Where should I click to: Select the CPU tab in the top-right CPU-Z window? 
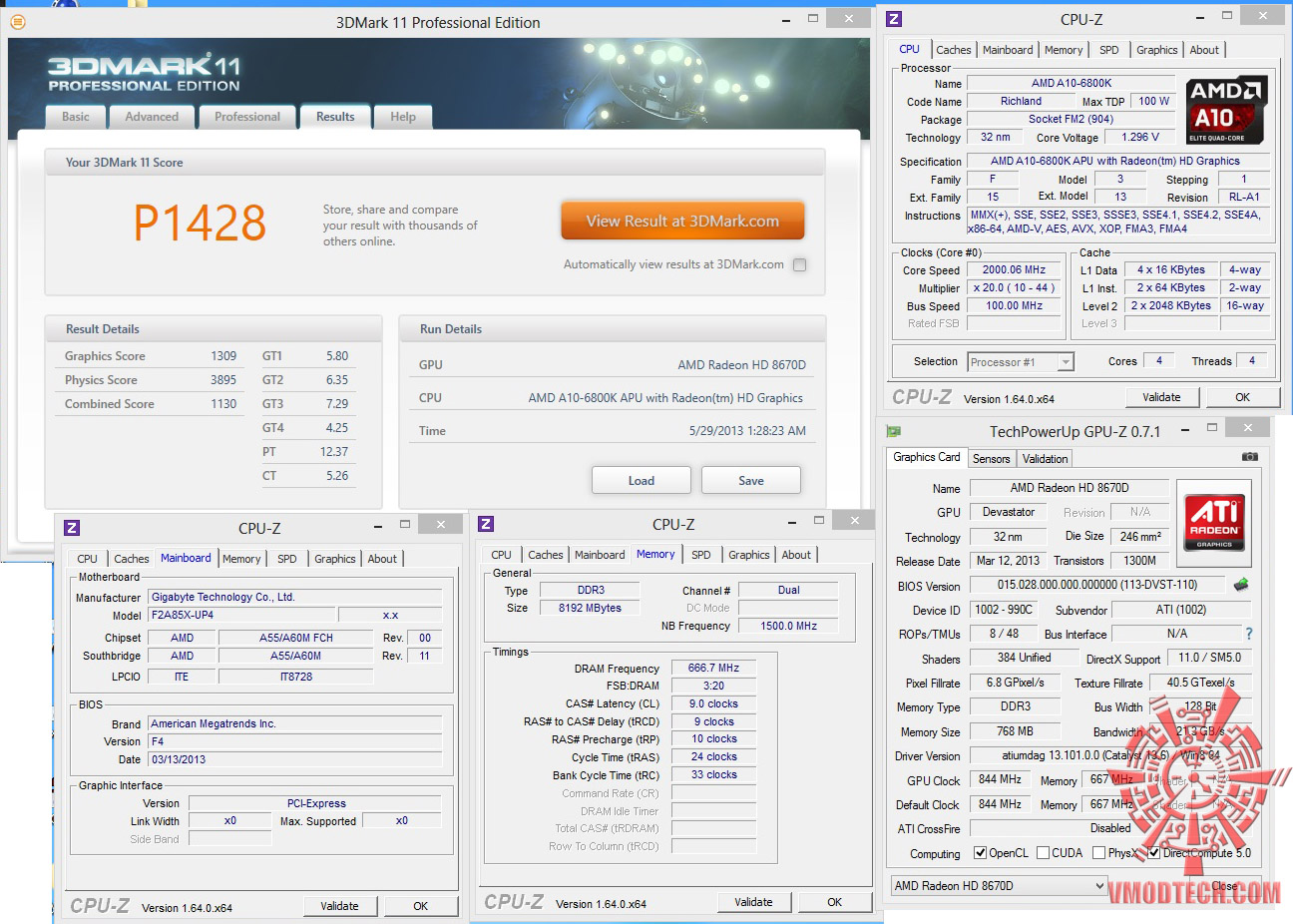(909, 49)
